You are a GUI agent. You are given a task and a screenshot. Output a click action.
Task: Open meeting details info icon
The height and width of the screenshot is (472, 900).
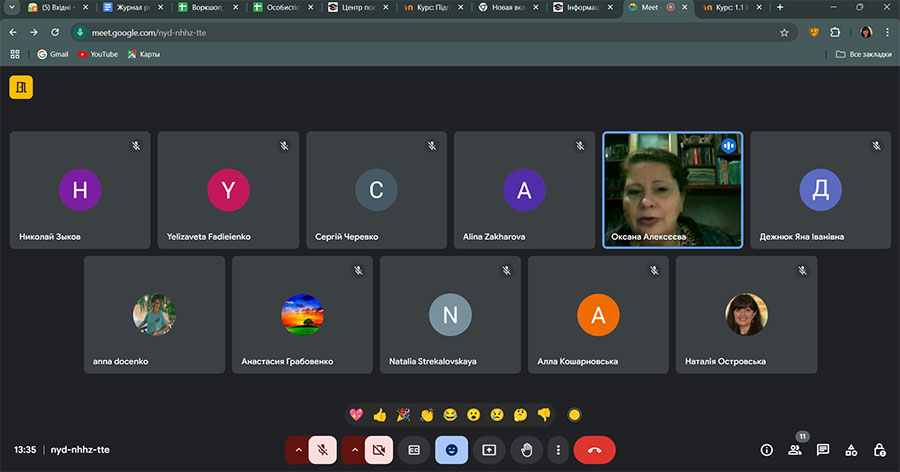(x=767, y=450)
